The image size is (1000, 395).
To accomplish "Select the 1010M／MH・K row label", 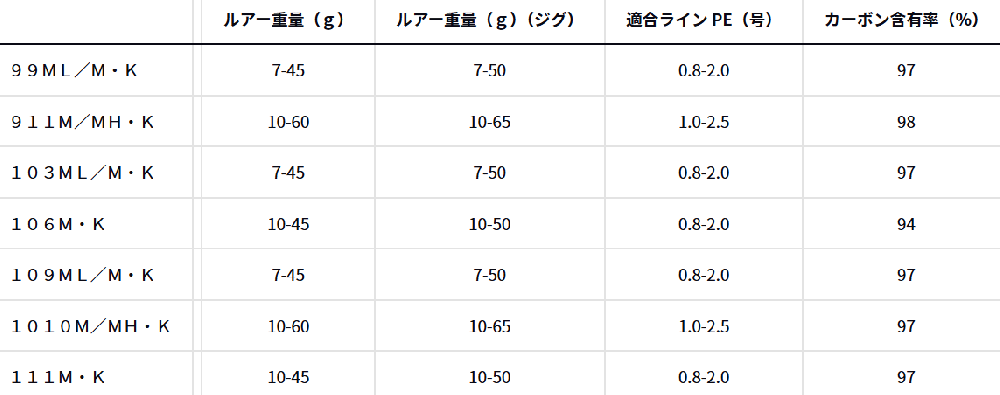I will [x=91, y=327].
